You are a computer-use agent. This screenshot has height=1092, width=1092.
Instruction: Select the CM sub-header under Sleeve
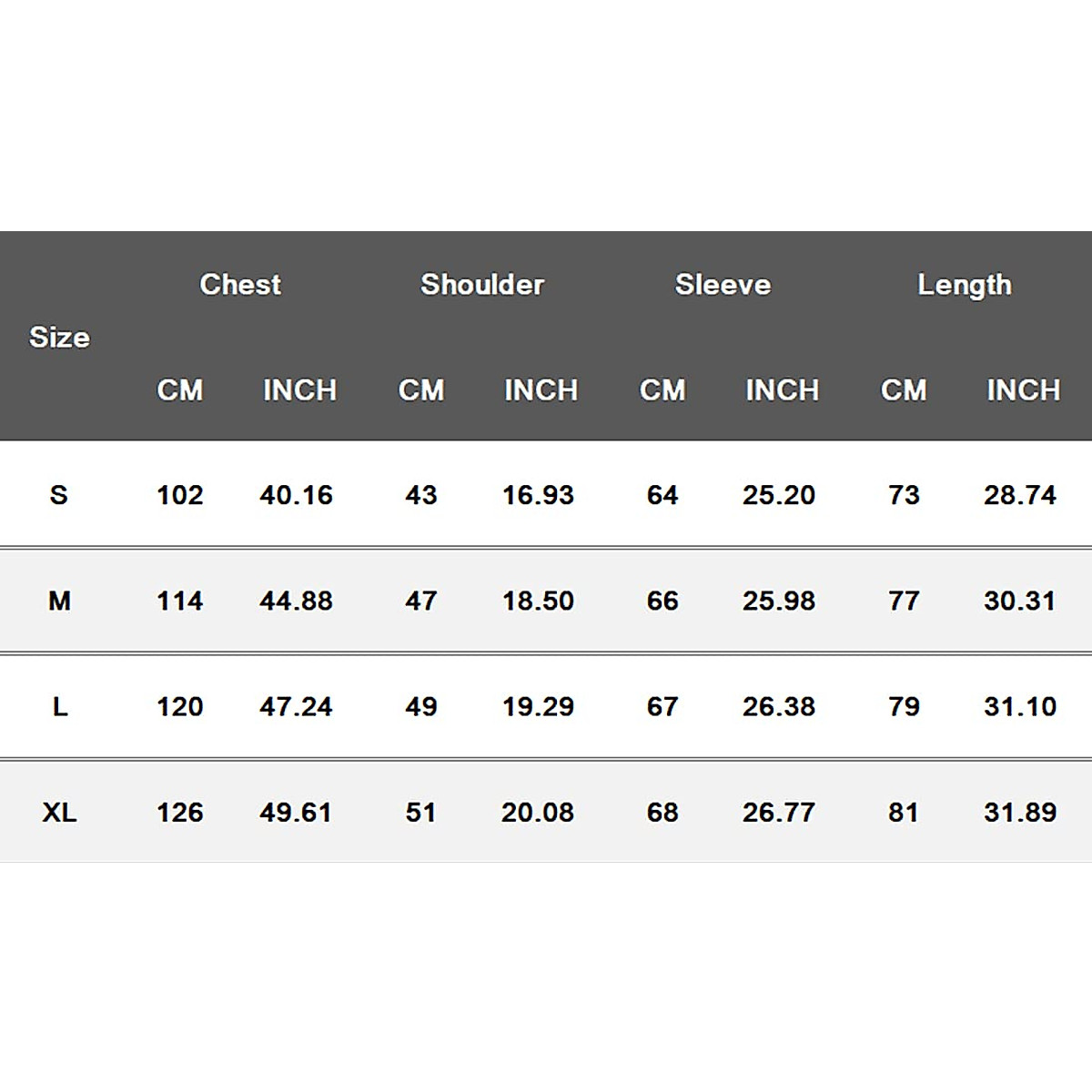click(662, 390)
